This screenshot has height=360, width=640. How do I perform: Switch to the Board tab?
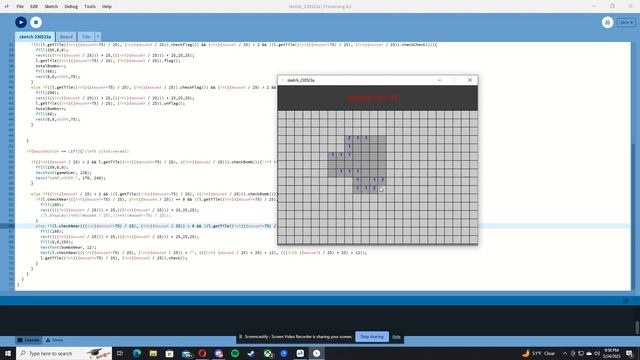[66, 37]
